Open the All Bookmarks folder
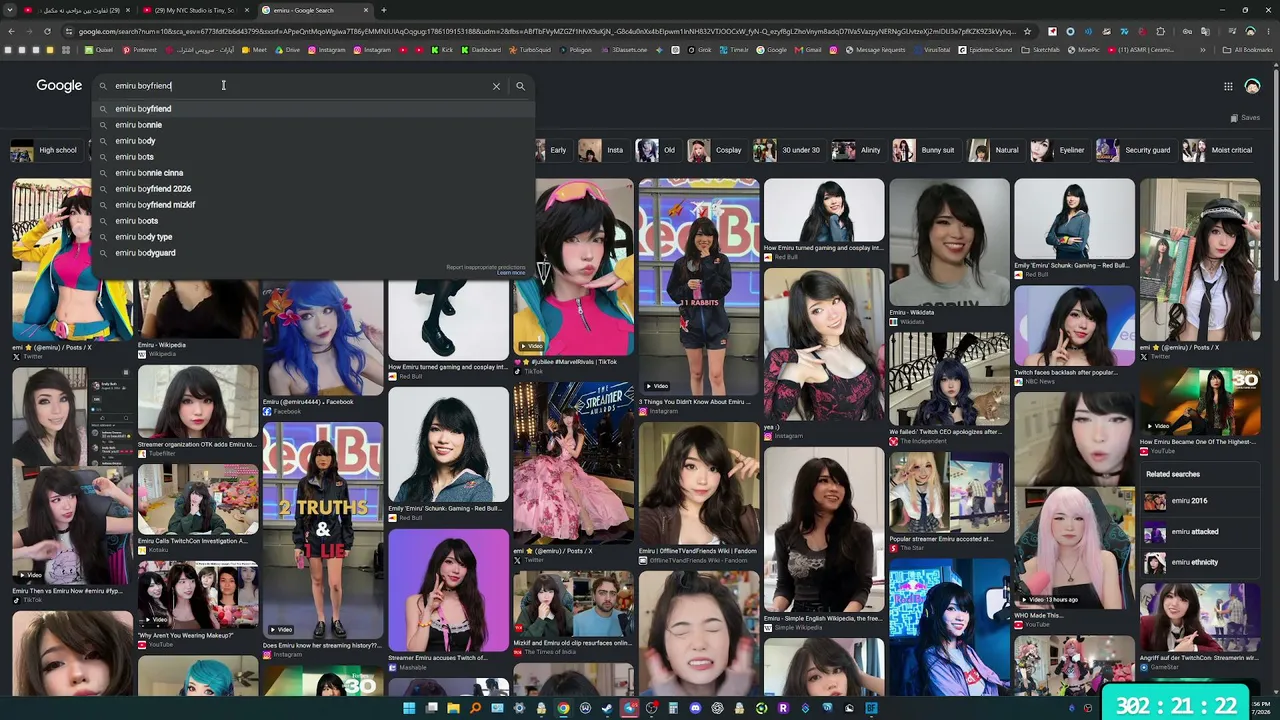 [1248, 50]
